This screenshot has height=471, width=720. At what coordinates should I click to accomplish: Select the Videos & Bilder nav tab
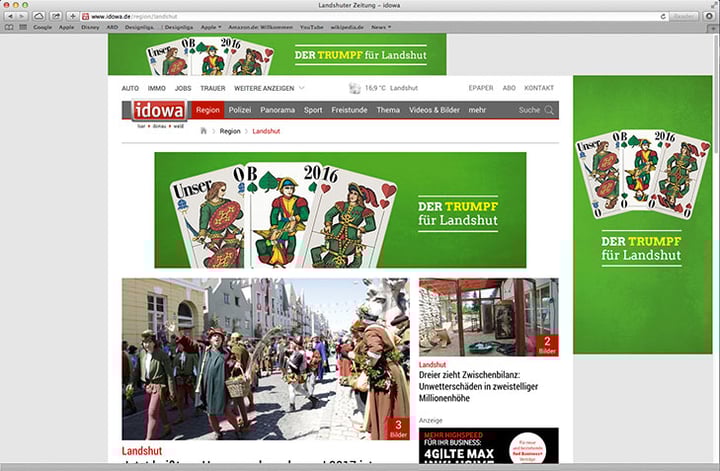point(434,110)
